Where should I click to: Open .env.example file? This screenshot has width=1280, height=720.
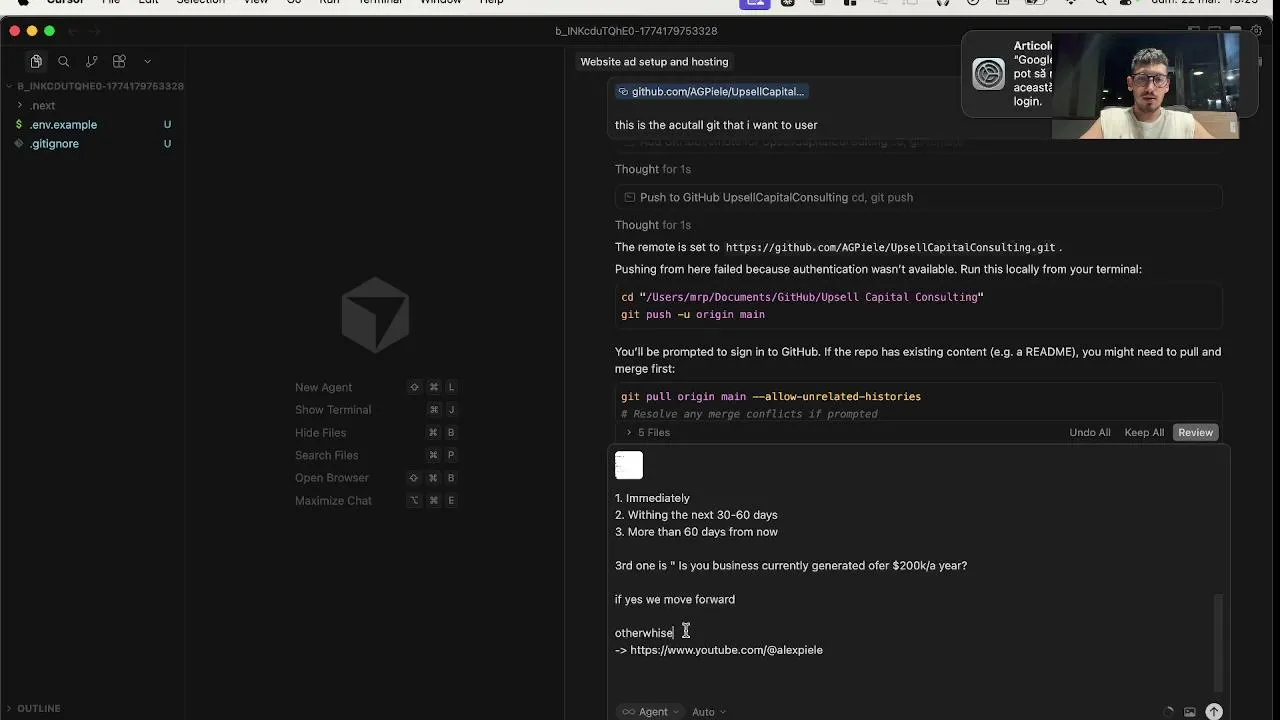tap(63, 125)
